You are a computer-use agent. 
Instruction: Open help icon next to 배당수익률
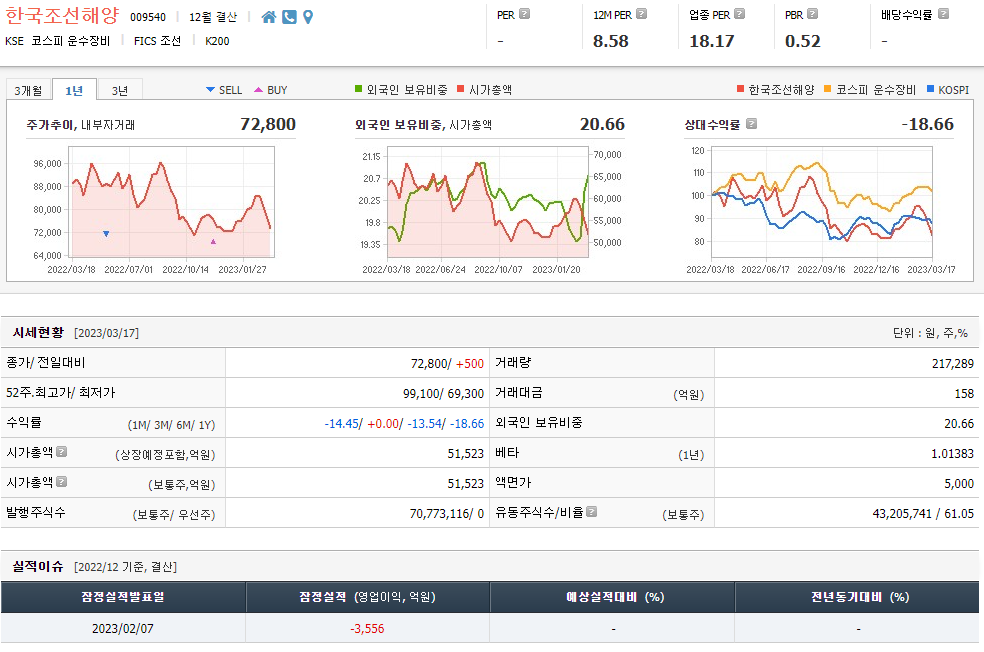(x=943, y=14)
